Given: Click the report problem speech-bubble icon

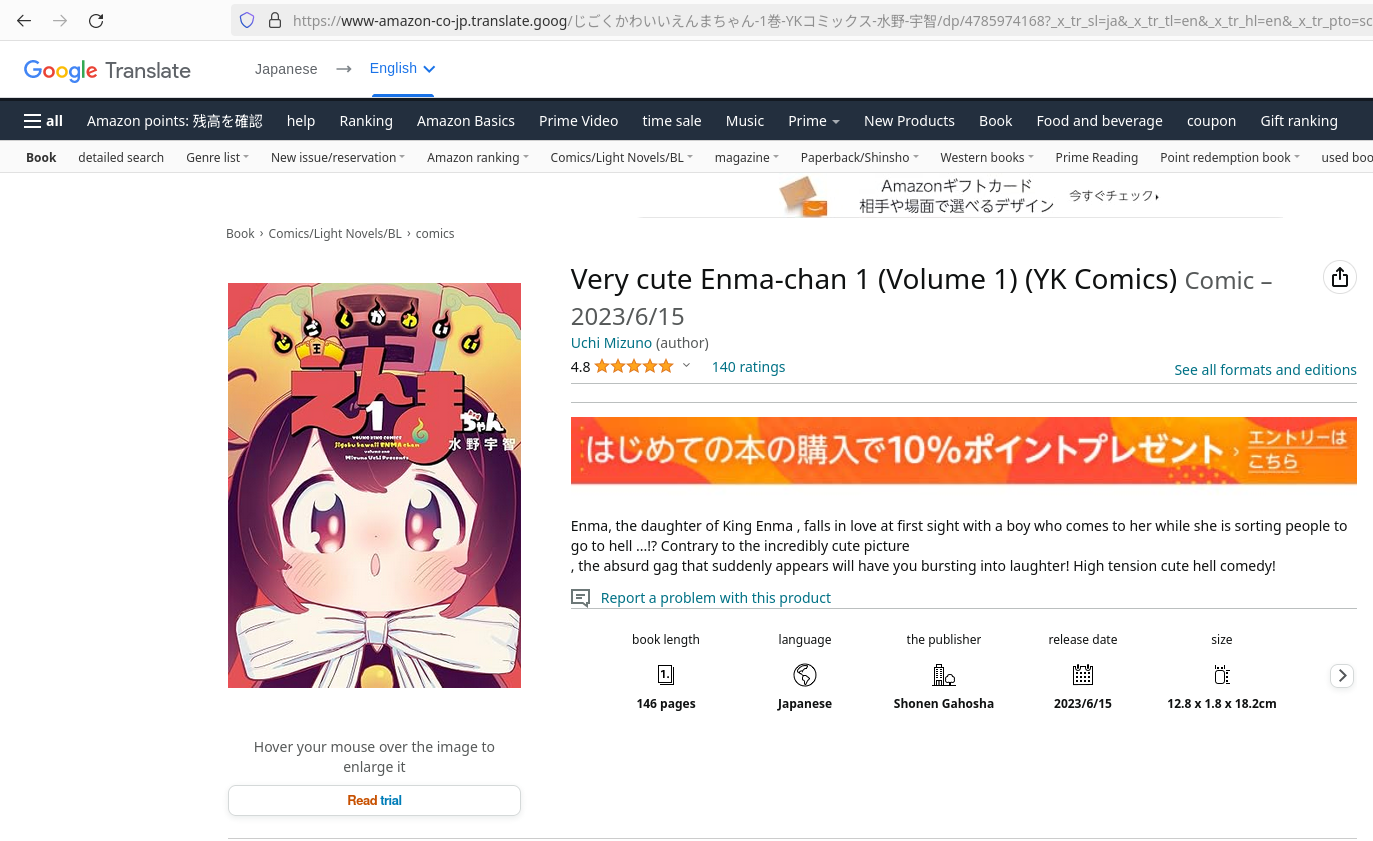Looking at the screenshot, I should pos(580,598).
